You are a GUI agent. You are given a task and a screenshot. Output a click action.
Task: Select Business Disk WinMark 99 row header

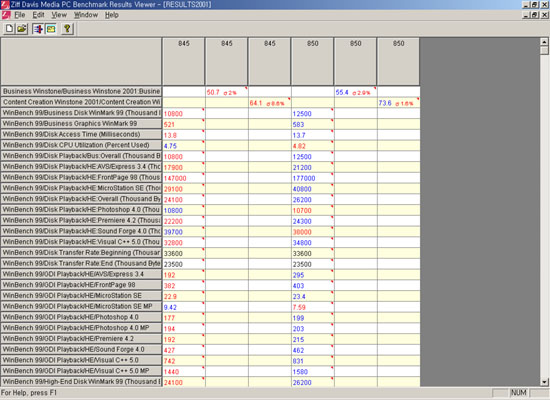pyautogui.click(x=81, y=113)
